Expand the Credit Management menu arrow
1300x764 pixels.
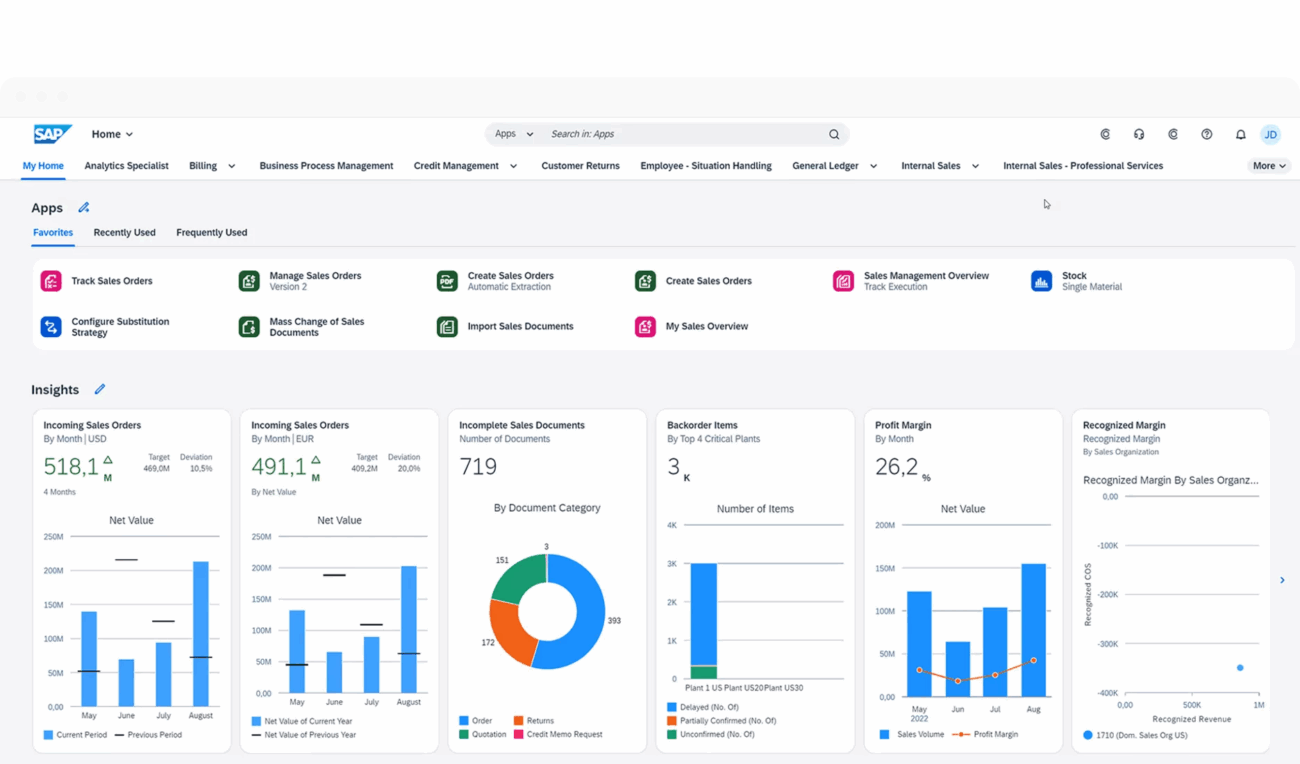click(x=513, y=166)
